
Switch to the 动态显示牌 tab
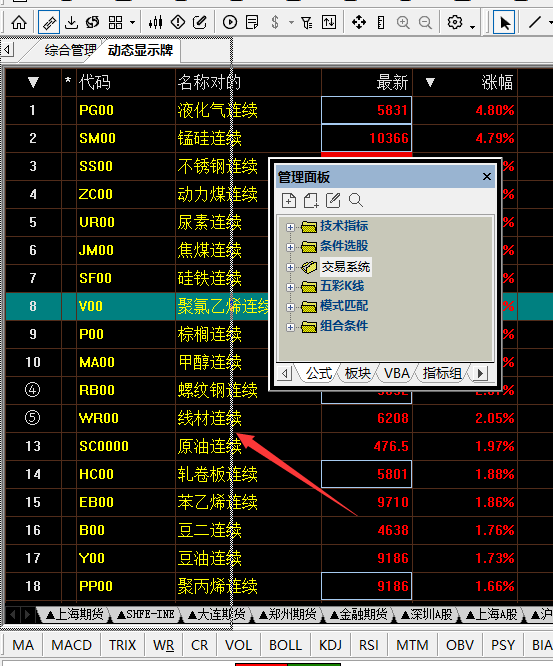140,51
